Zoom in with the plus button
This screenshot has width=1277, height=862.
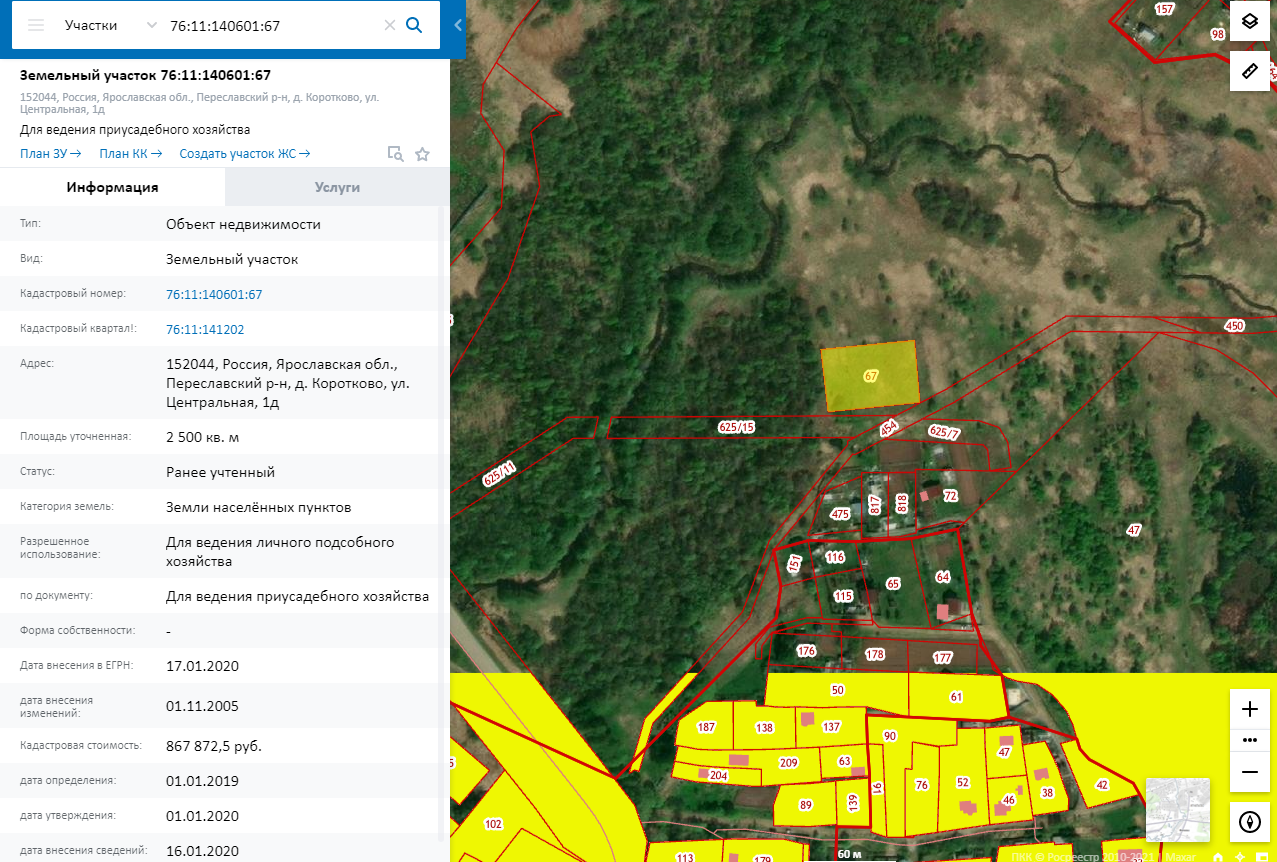click(x=1249, y=709)
